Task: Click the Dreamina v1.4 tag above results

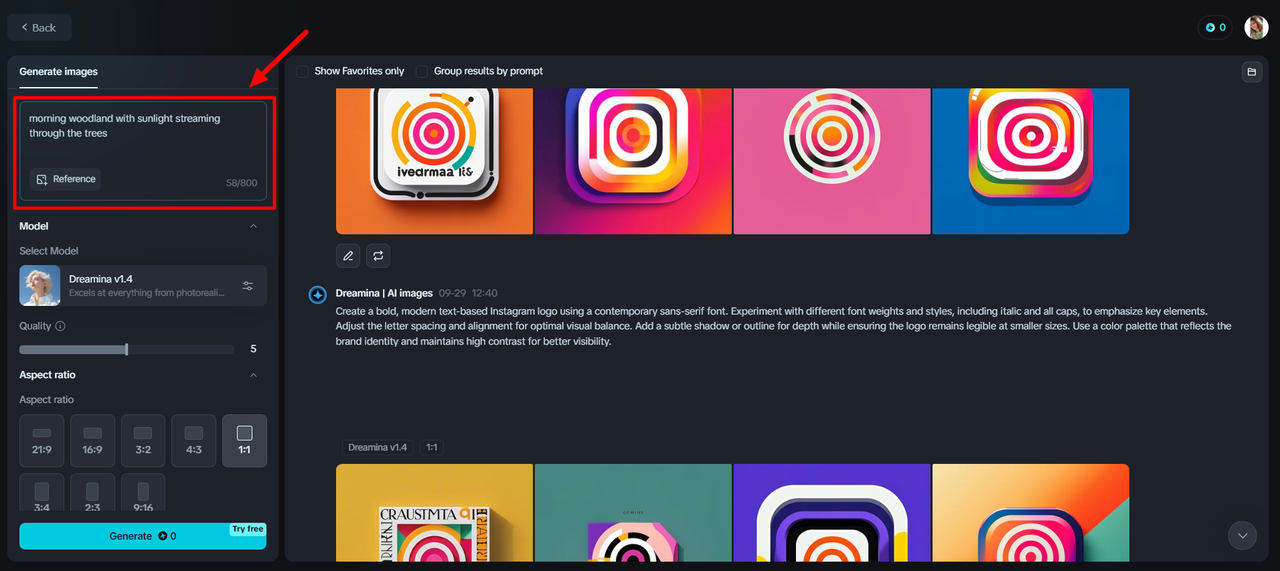Action: pyautogui.click(x=378, y=447)
